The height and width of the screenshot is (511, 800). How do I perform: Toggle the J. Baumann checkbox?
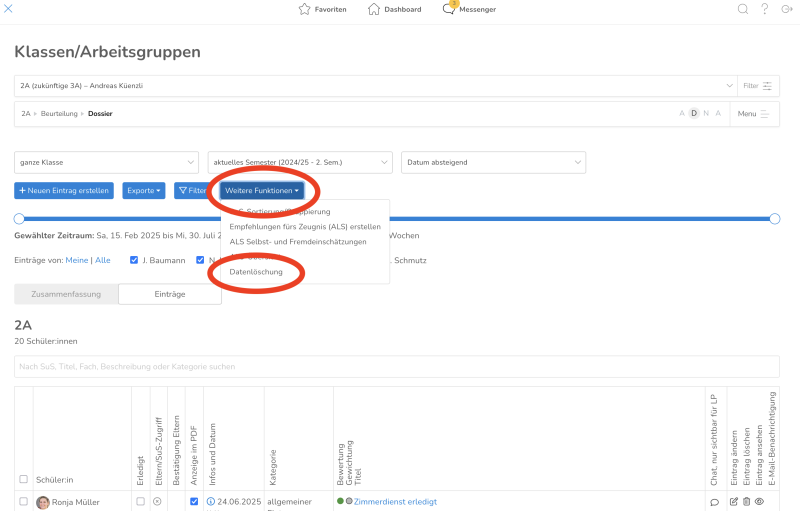134,260
